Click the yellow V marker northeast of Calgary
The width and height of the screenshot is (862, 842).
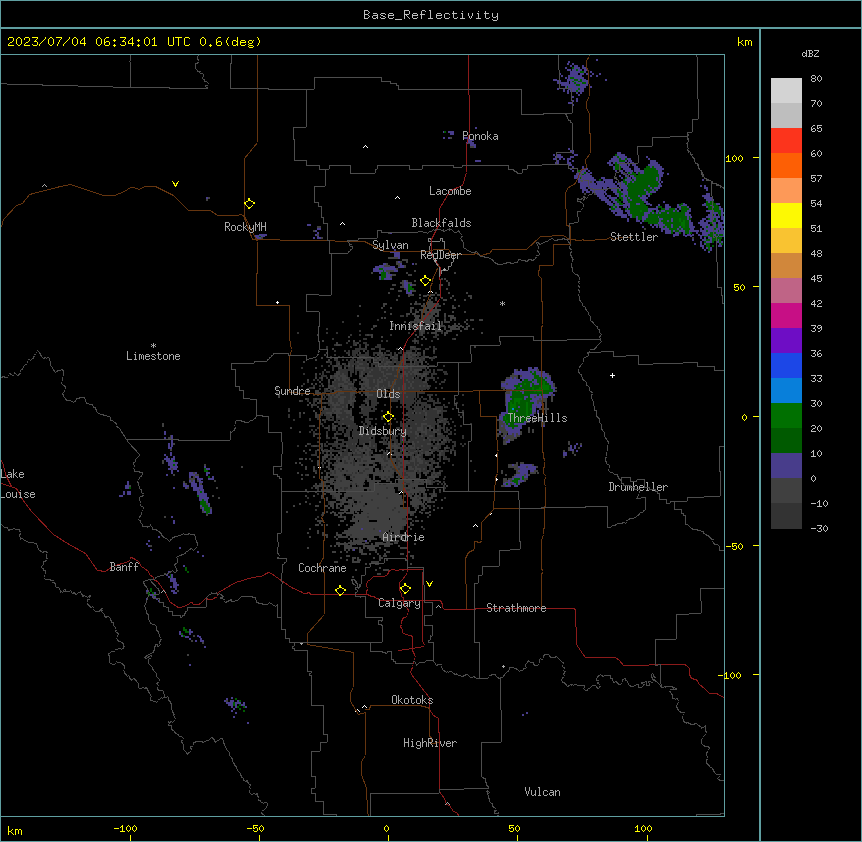tap(429, 584)
